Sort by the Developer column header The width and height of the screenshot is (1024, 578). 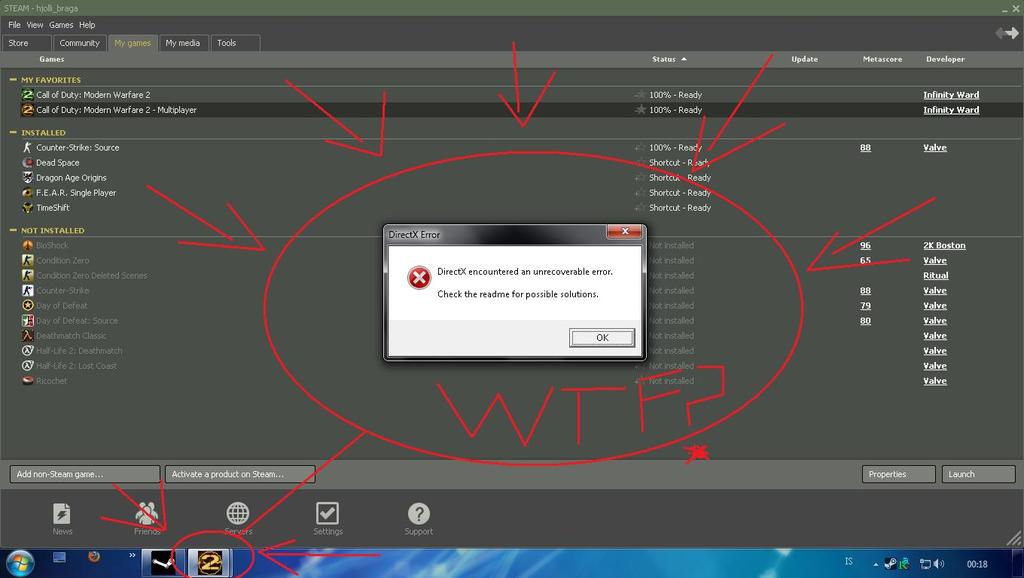945,59
